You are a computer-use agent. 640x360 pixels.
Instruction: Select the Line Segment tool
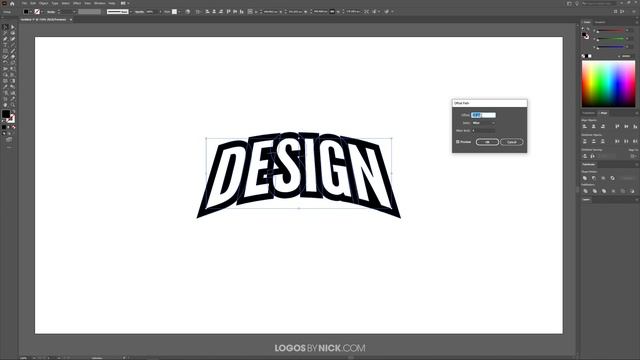pos(13,45)
